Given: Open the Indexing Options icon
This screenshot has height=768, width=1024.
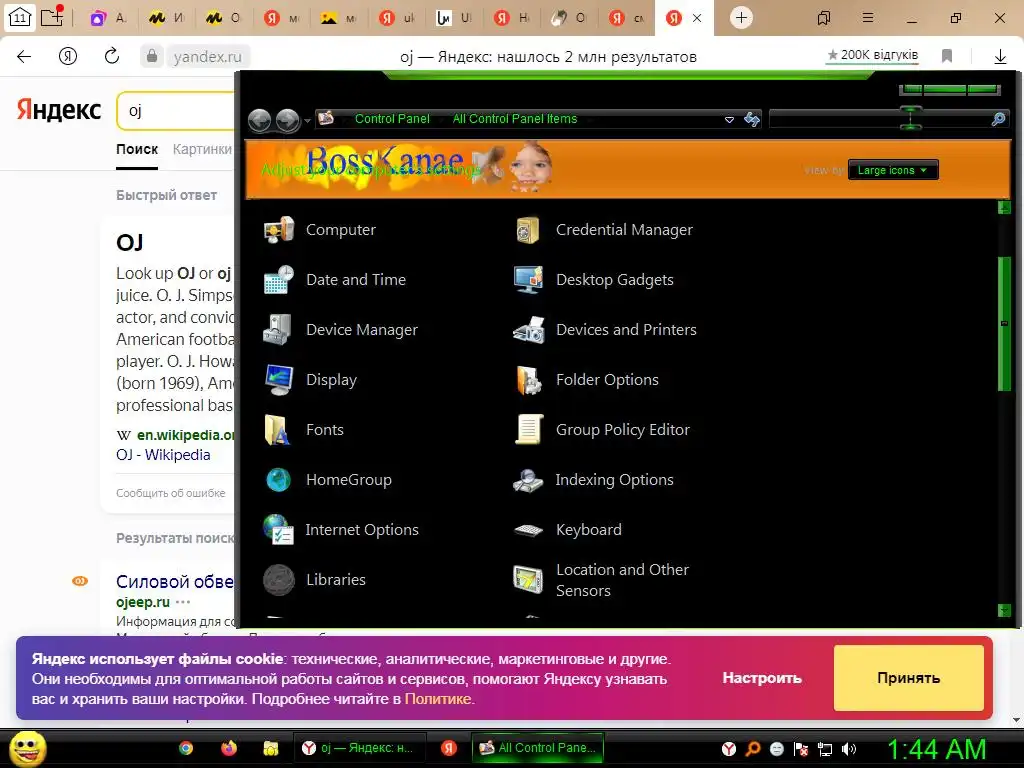Looking at the screenshot, I should [x=528, y=480].
